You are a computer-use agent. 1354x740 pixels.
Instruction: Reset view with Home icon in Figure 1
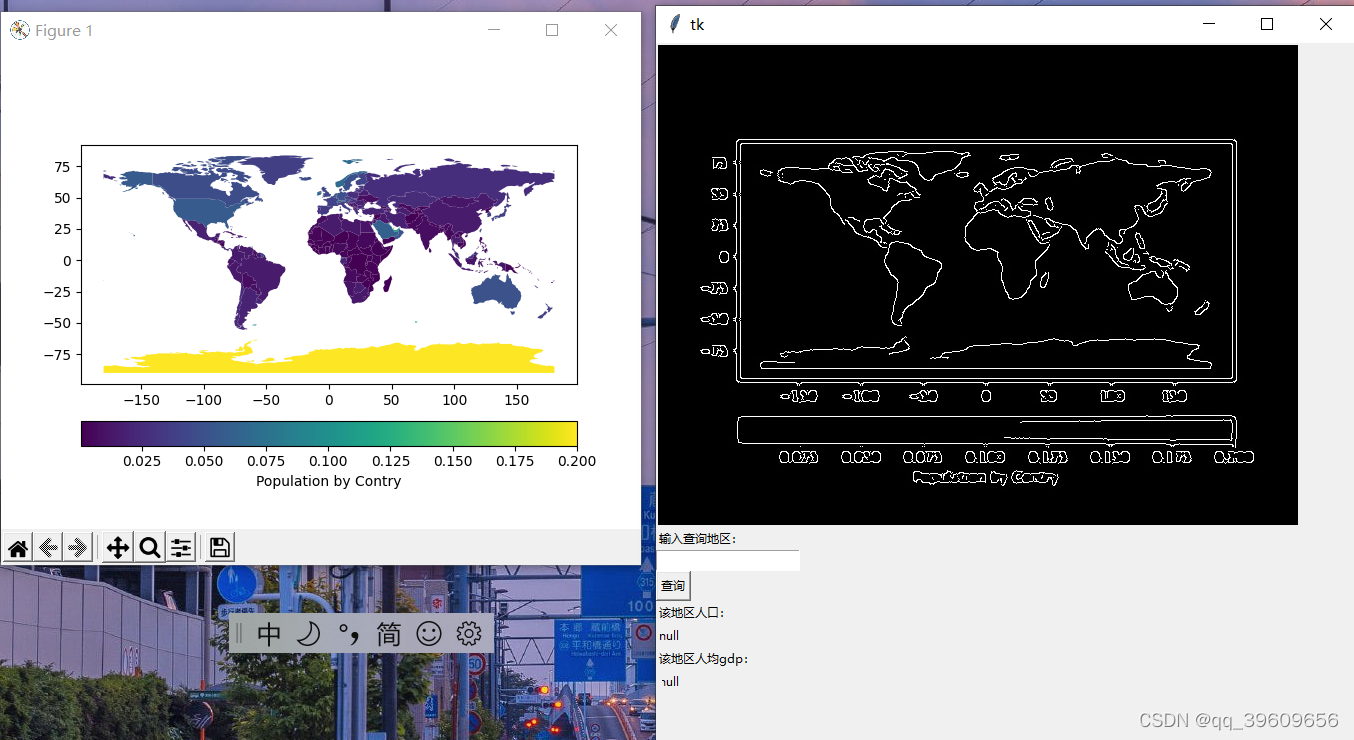tap(18, 548)
